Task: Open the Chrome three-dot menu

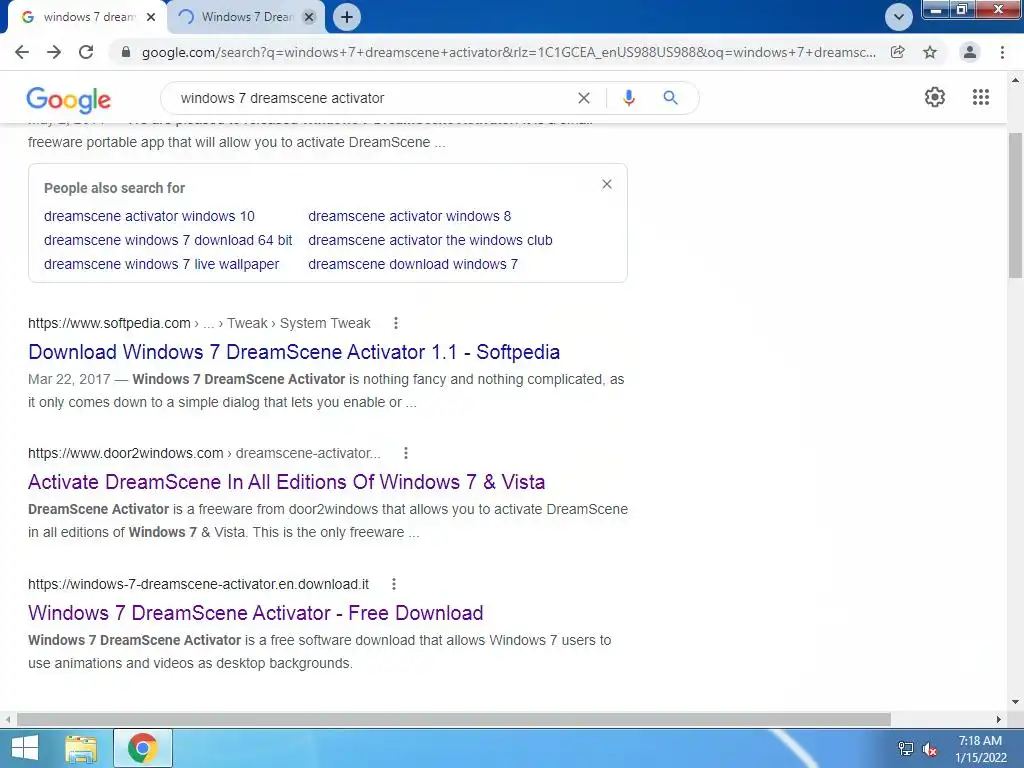Action: coord(1002,52)
